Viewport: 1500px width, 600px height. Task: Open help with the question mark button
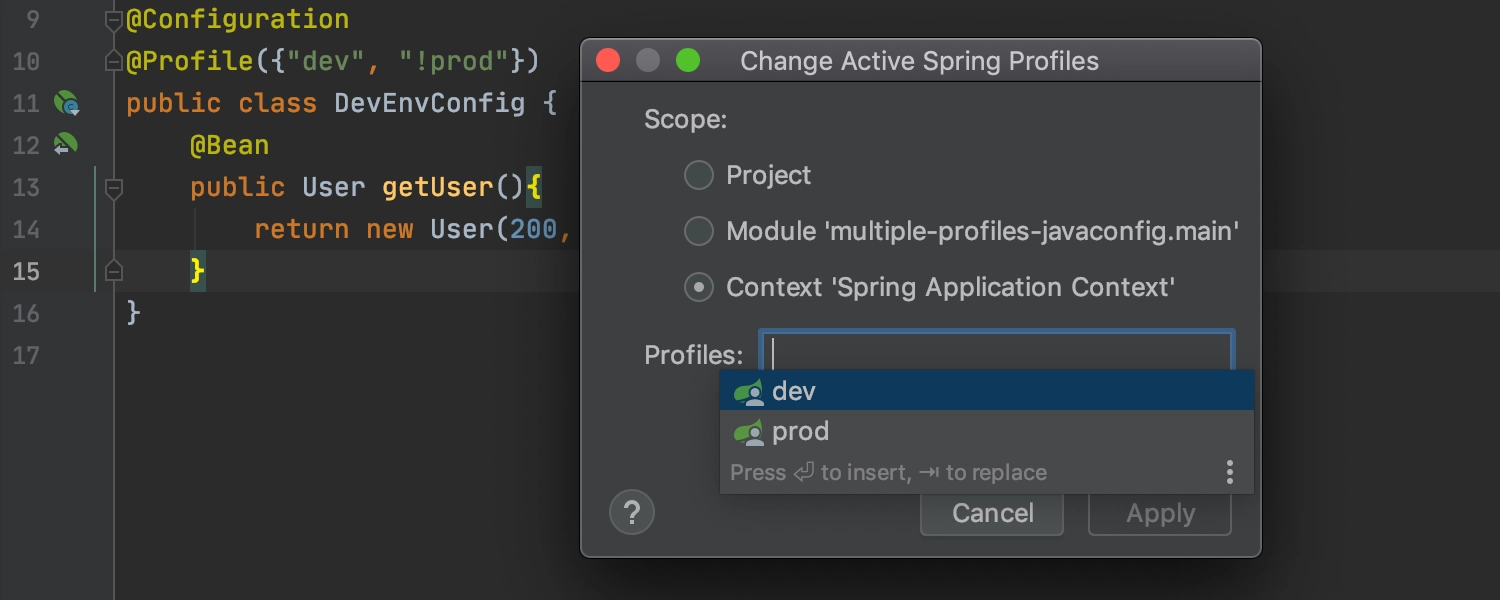click(x=632, y=513)
